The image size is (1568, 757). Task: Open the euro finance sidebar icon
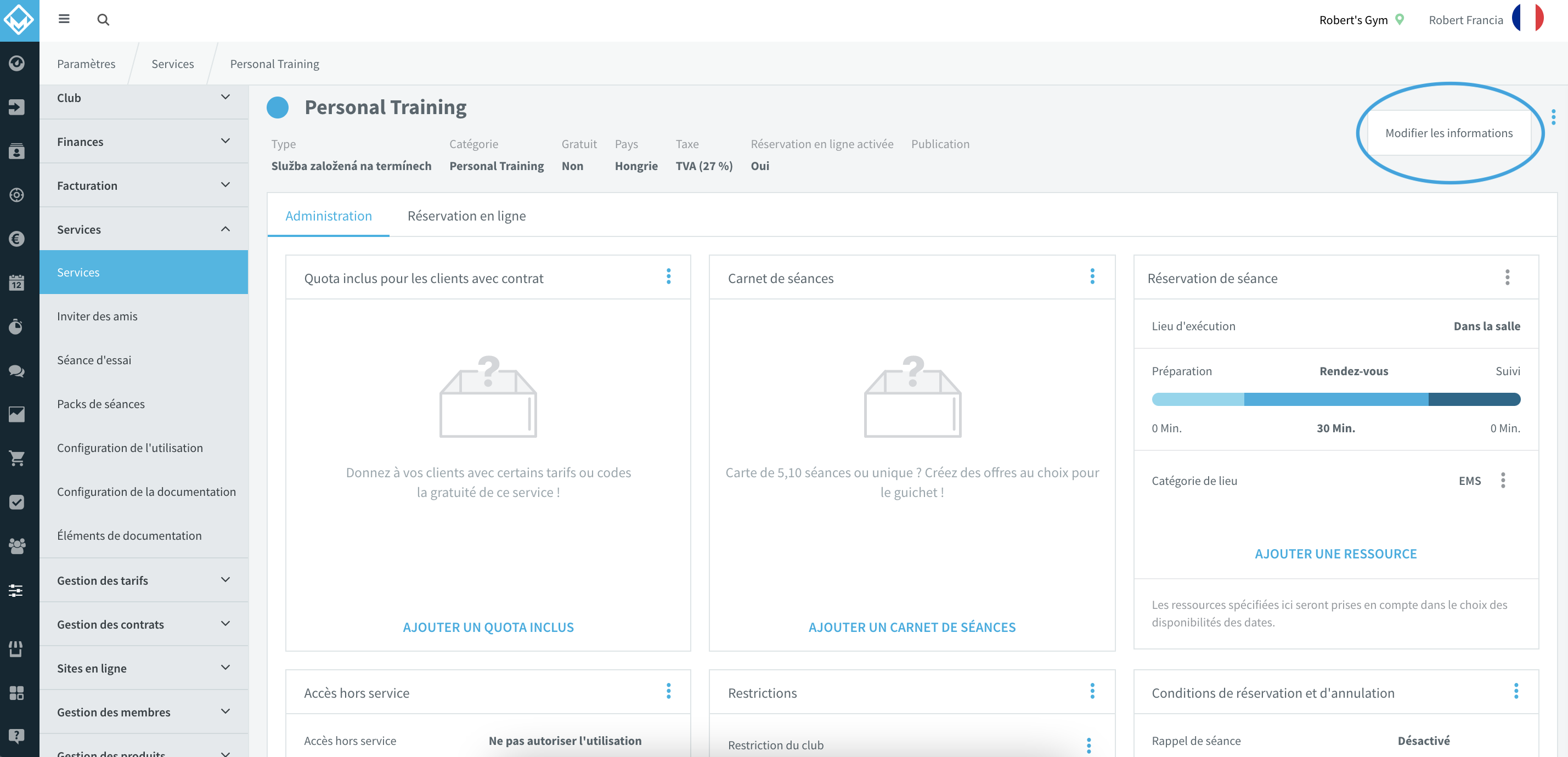click(x=17, y=239)
